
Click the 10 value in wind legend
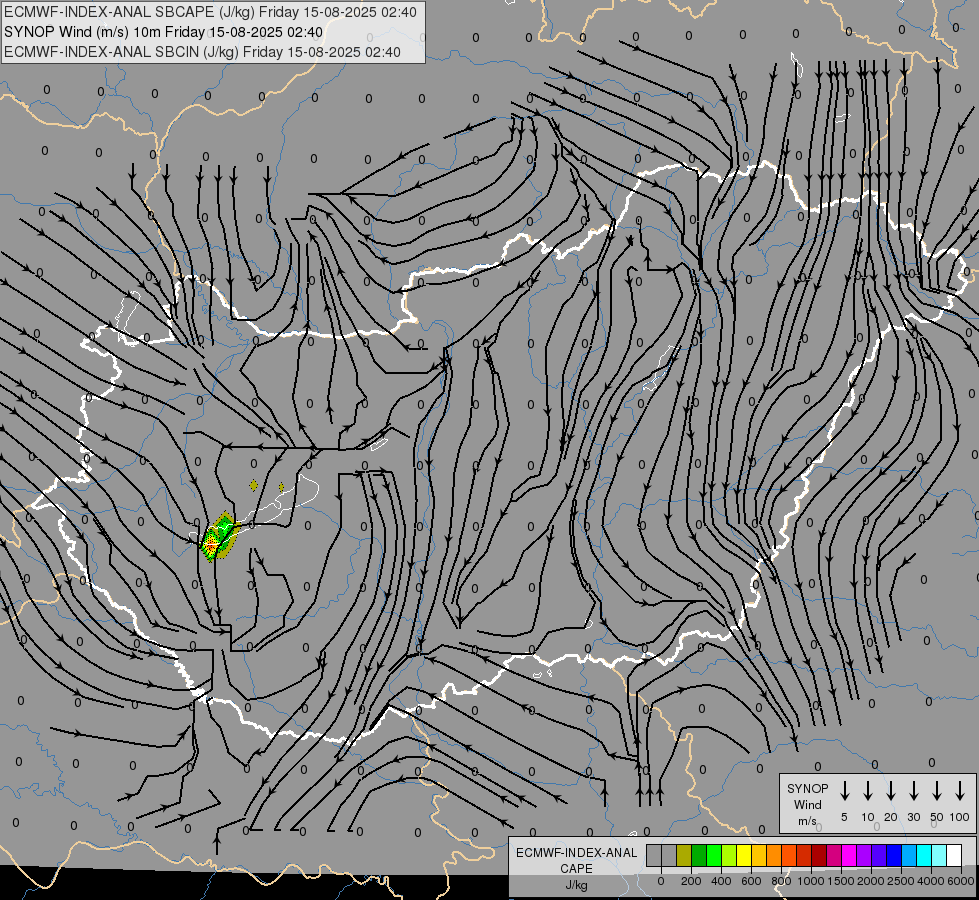click(x=867, y=817)
